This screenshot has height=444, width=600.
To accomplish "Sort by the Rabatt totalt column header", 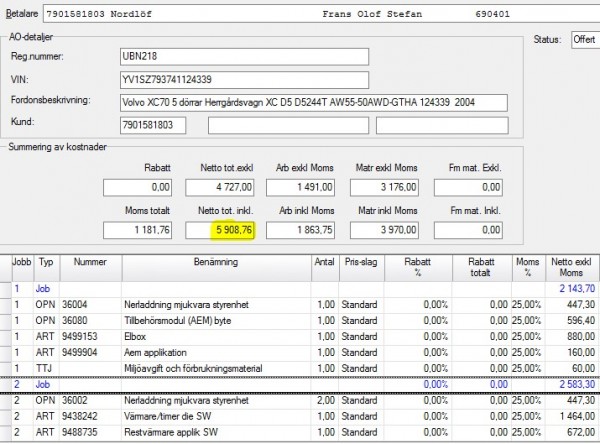I will [x=482, y=268].
